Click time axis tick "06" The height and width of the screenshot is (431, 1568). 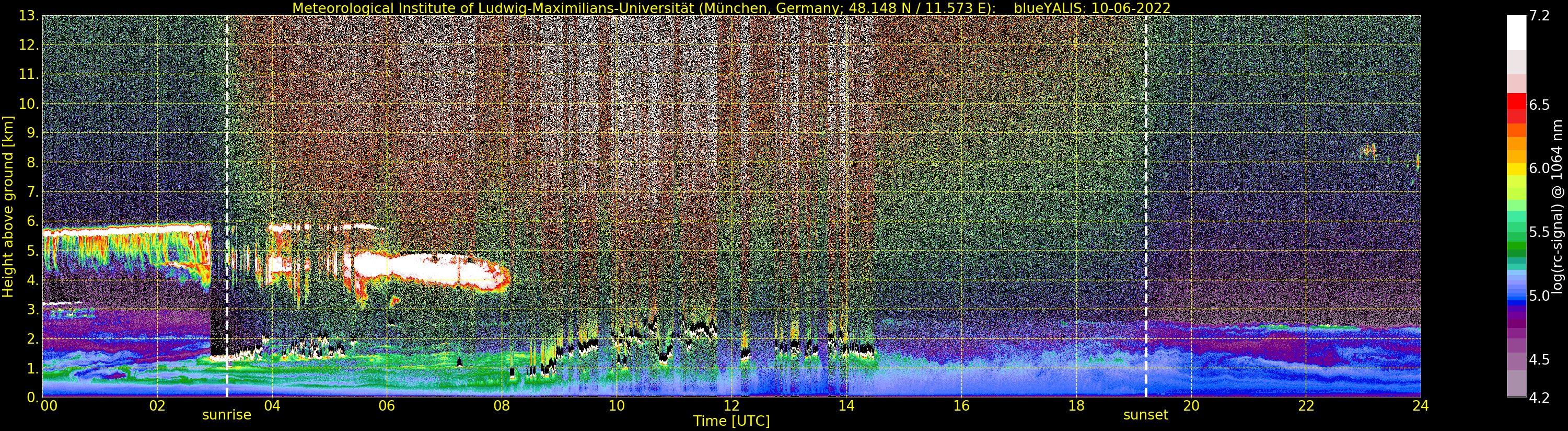387,406
